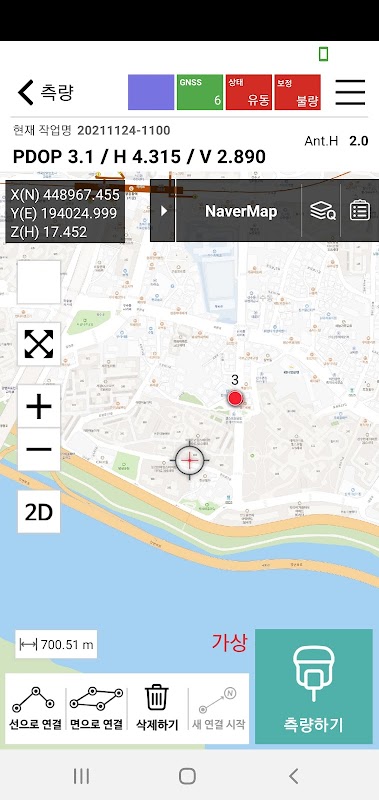Tap the Z(H) 17.452 height value
The height and width of the screenshot is (800, 379).
pos(48,232)
